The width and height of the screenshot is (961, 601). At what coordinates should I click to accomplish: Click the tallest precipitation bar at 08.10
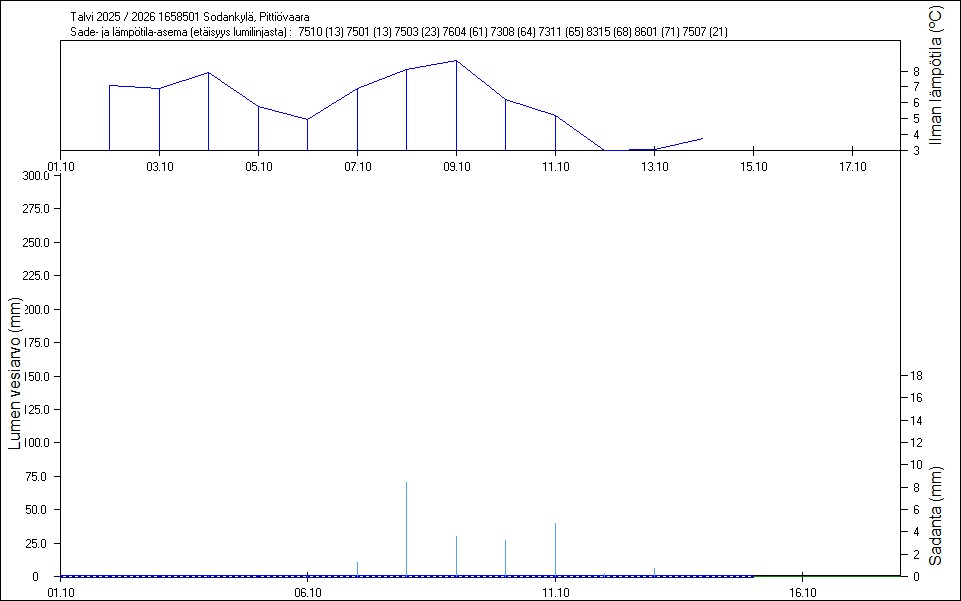coord(406,528)
